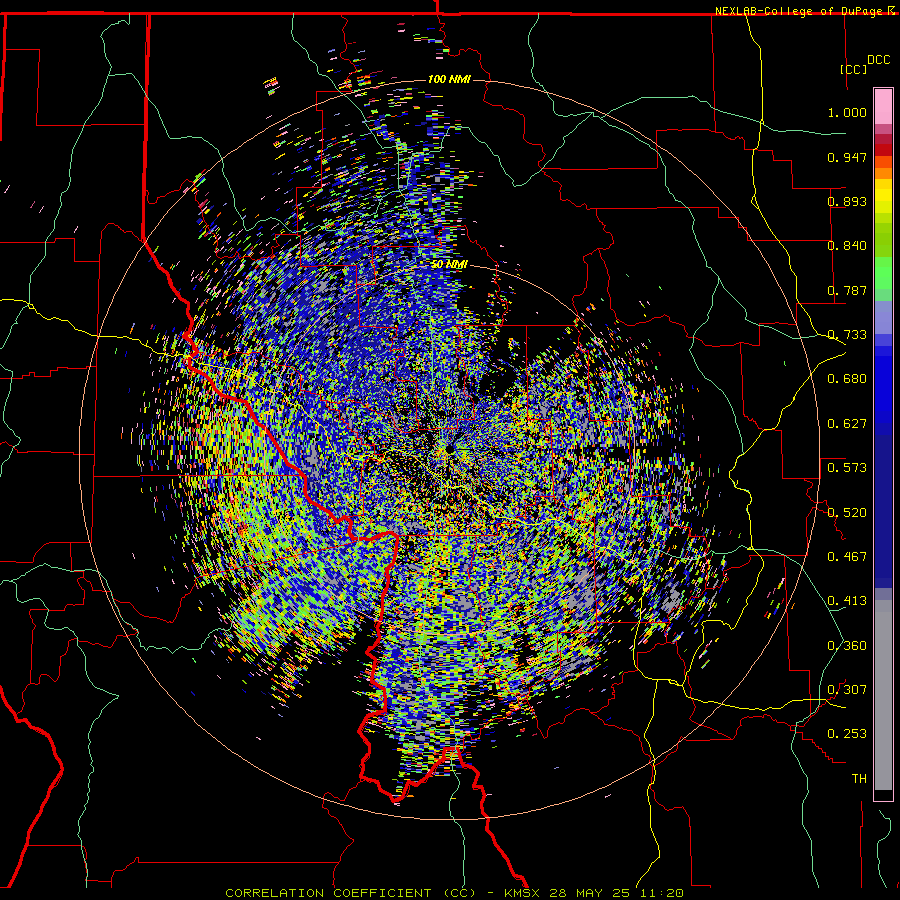Click the KMSX radar site identifier

coord(523,893)
